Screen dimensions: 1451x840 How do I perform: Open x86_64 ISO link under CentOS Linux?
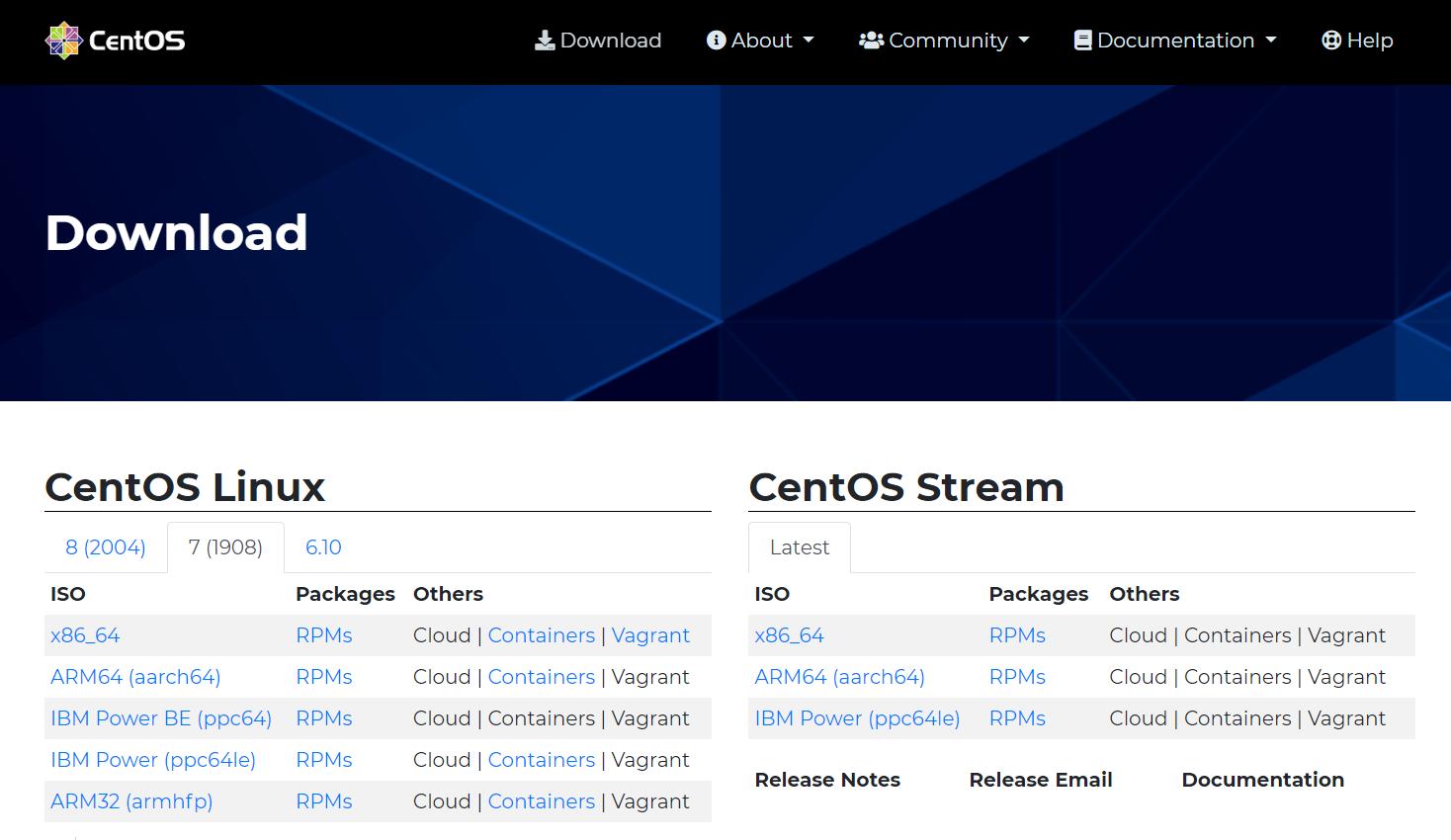(x=85, y=635)
